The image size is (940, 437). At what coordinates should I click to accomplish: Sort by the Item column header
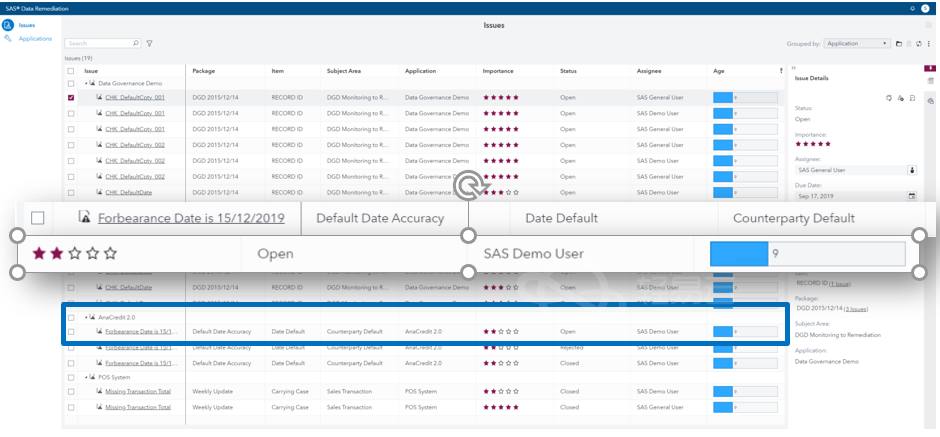pos(278,71)
